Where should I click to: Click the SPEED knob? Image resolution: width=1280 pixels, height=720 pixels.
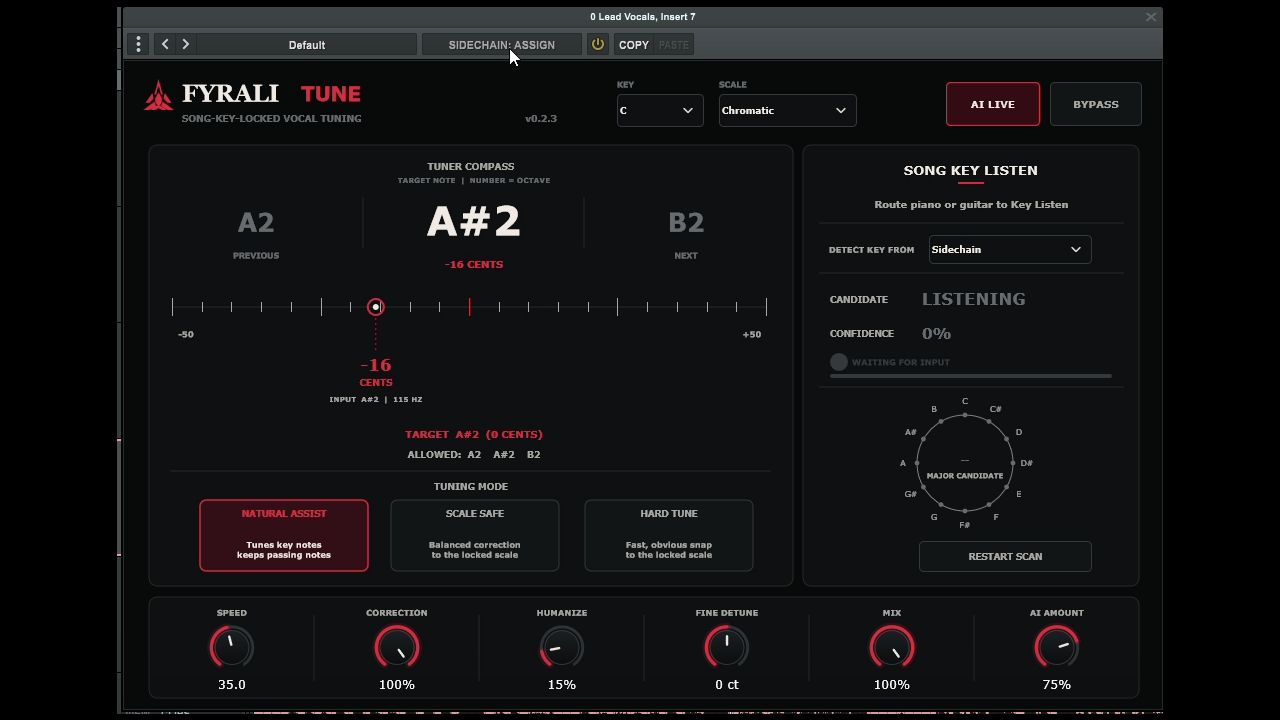tap(231, 647)
